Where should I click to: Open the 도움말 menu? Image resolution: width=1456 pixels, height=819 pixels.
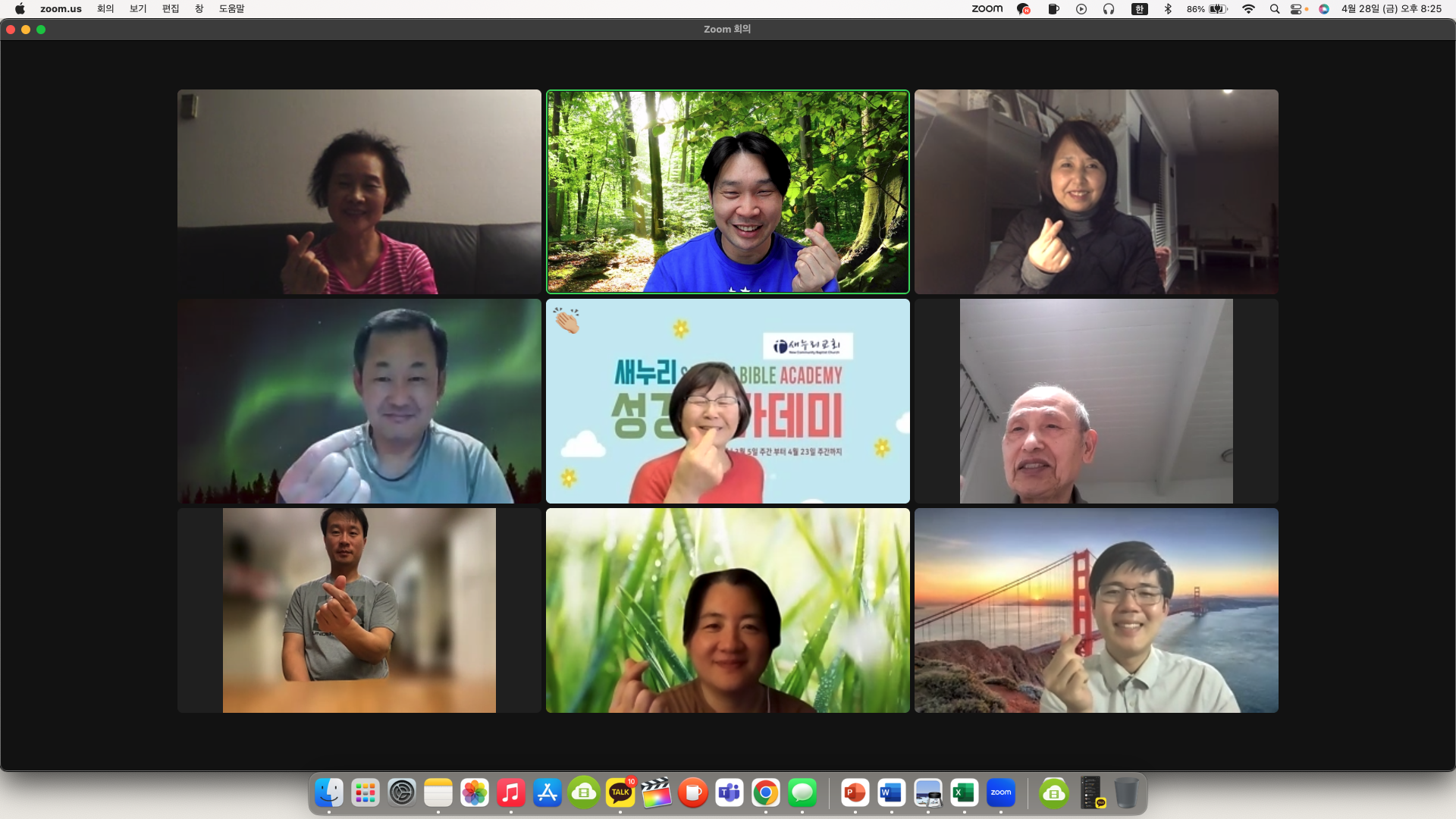pyautogui.click(x=232, y=9)
